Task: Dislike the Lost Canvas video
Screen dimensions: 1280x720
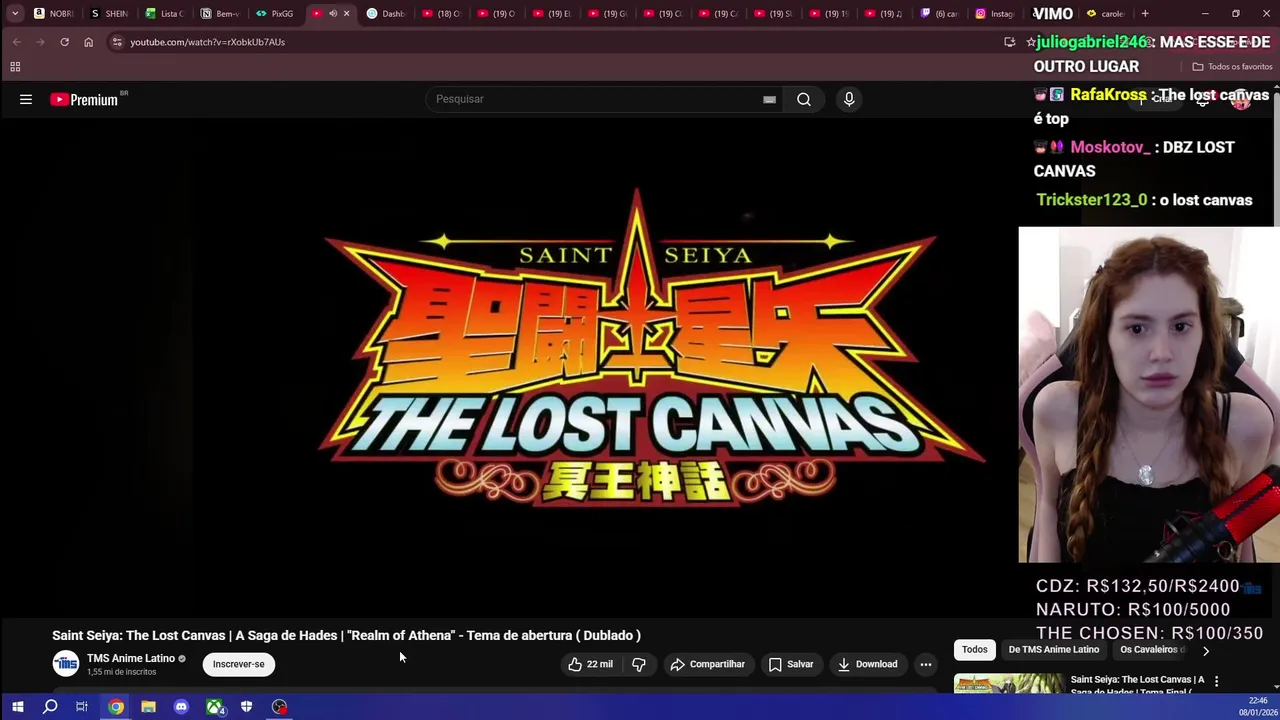Action: point(639,664)
